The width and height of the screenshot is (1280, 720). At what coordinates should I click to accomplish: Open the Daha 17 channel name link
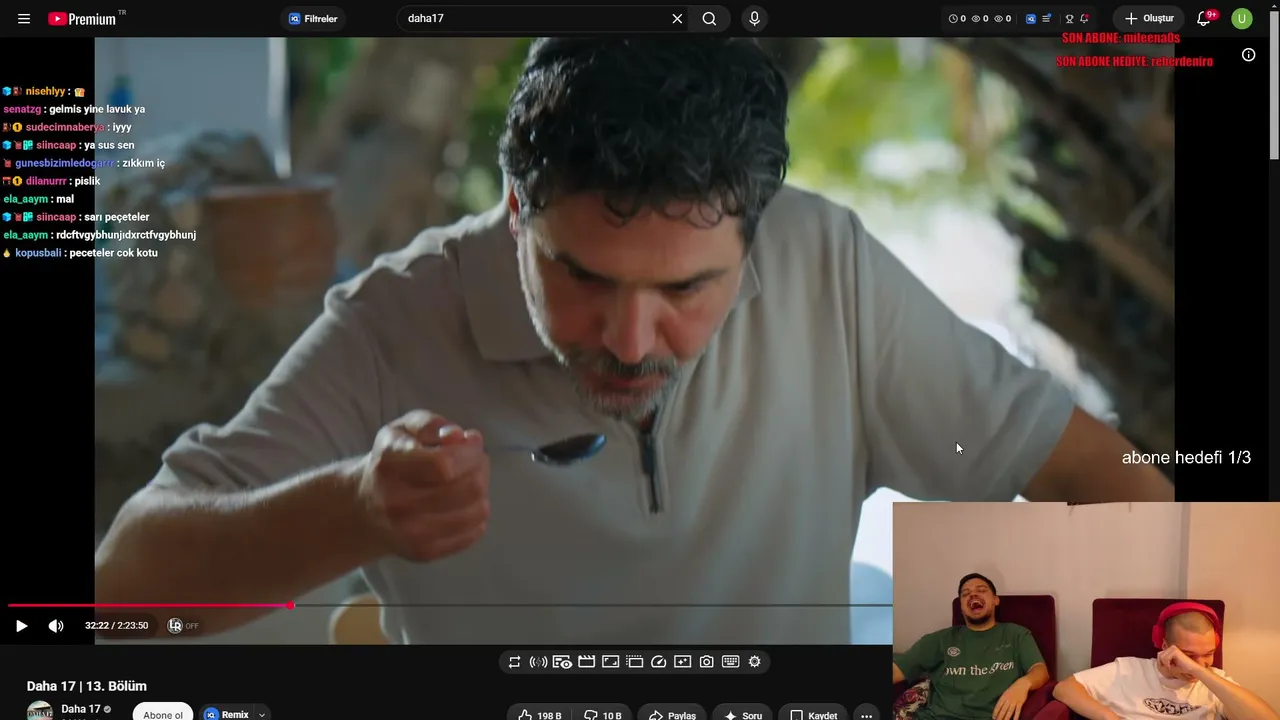[x=81, y=709]
